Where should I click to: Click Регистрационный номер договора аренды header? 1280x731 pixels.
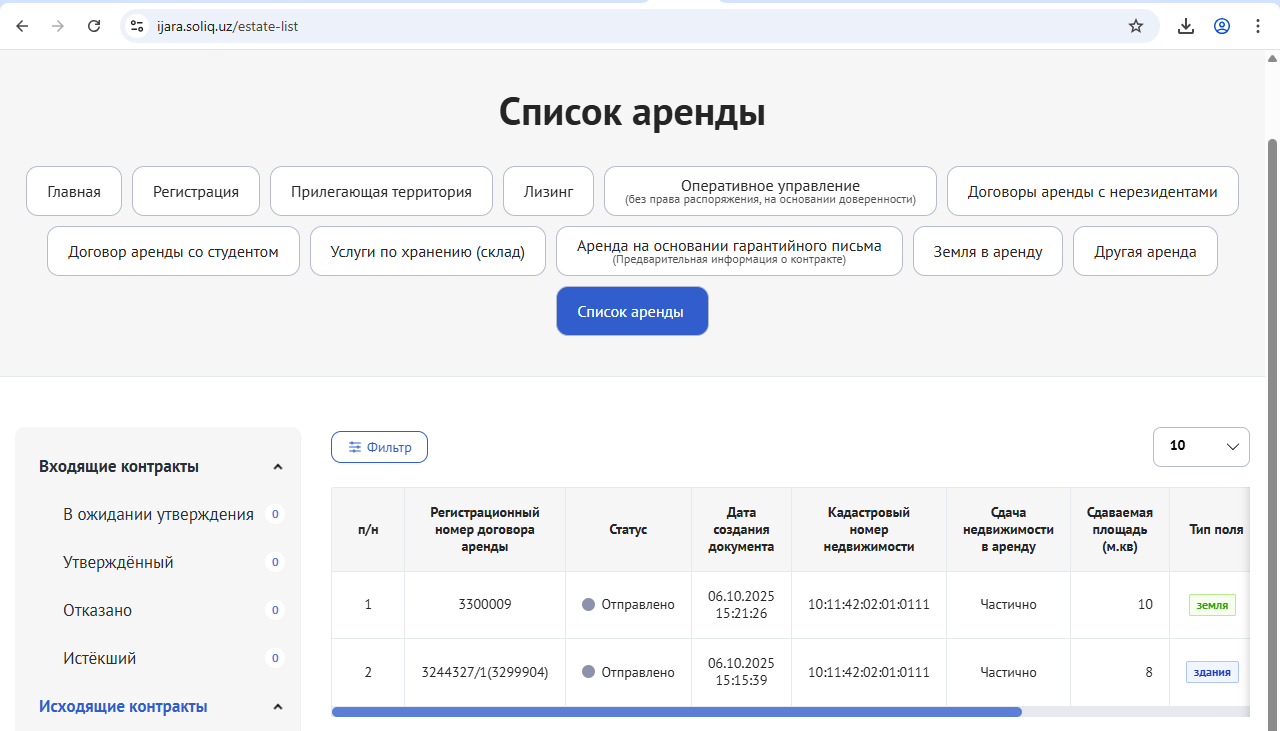tap(485, 529)
